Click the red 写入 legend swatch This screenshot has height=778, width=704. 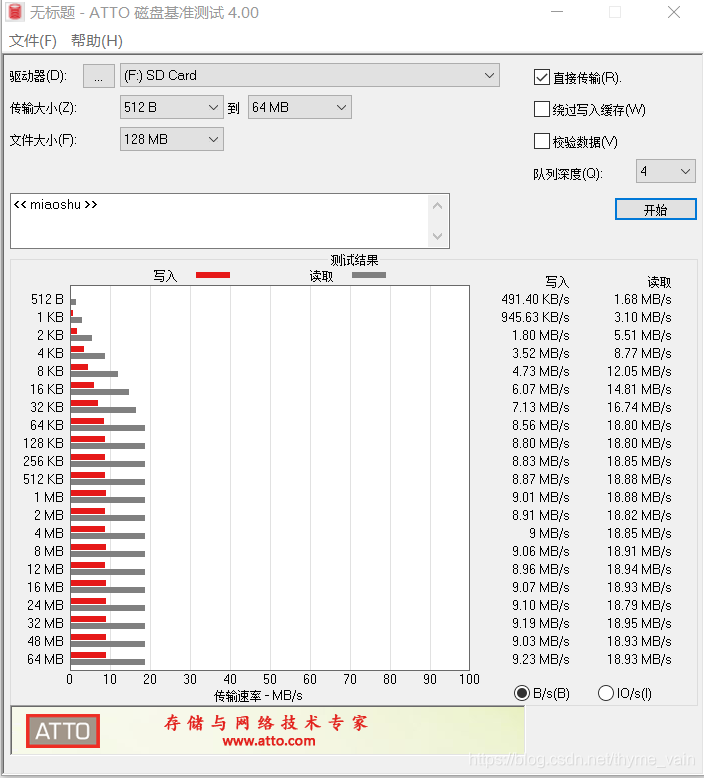[213, 275]
